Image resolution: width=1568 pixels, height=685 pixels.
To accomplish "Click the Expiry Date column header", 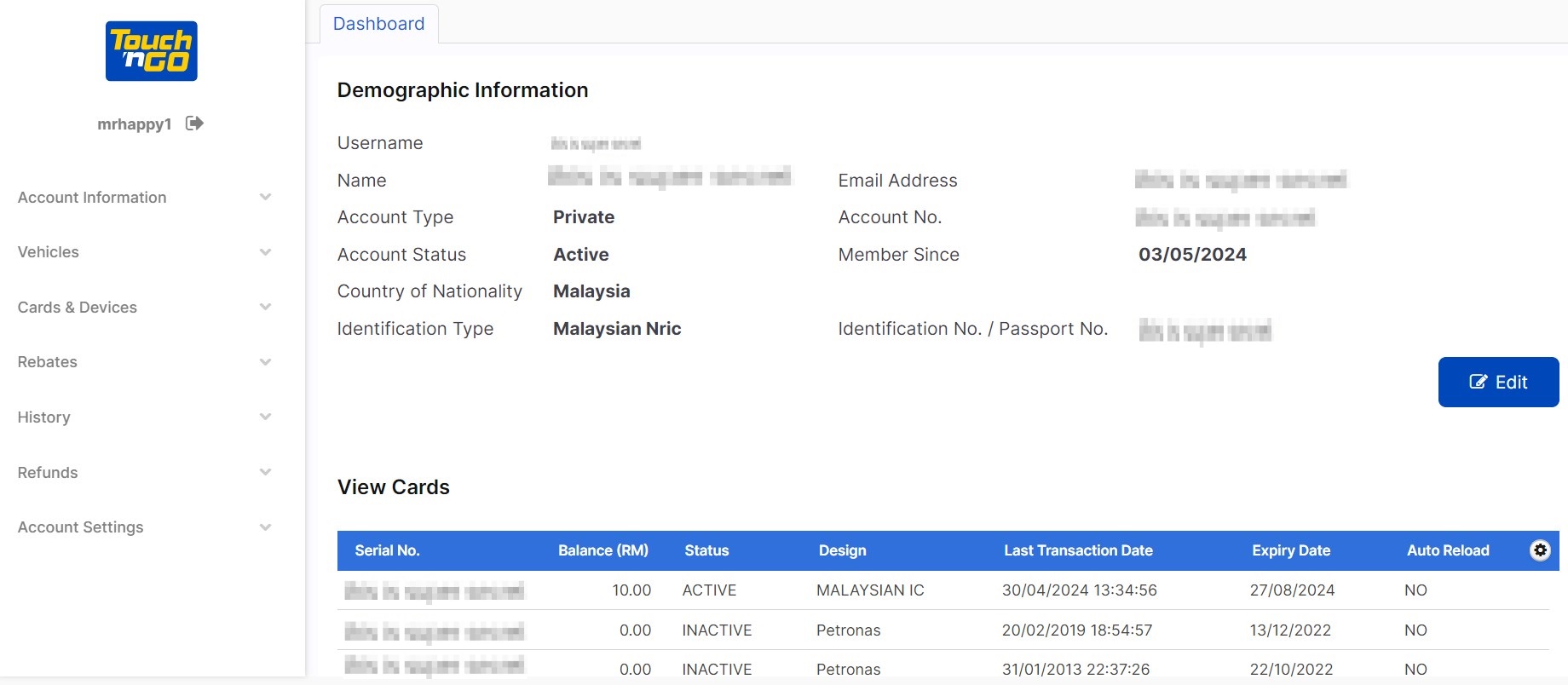I will (x=1290, y=550).
